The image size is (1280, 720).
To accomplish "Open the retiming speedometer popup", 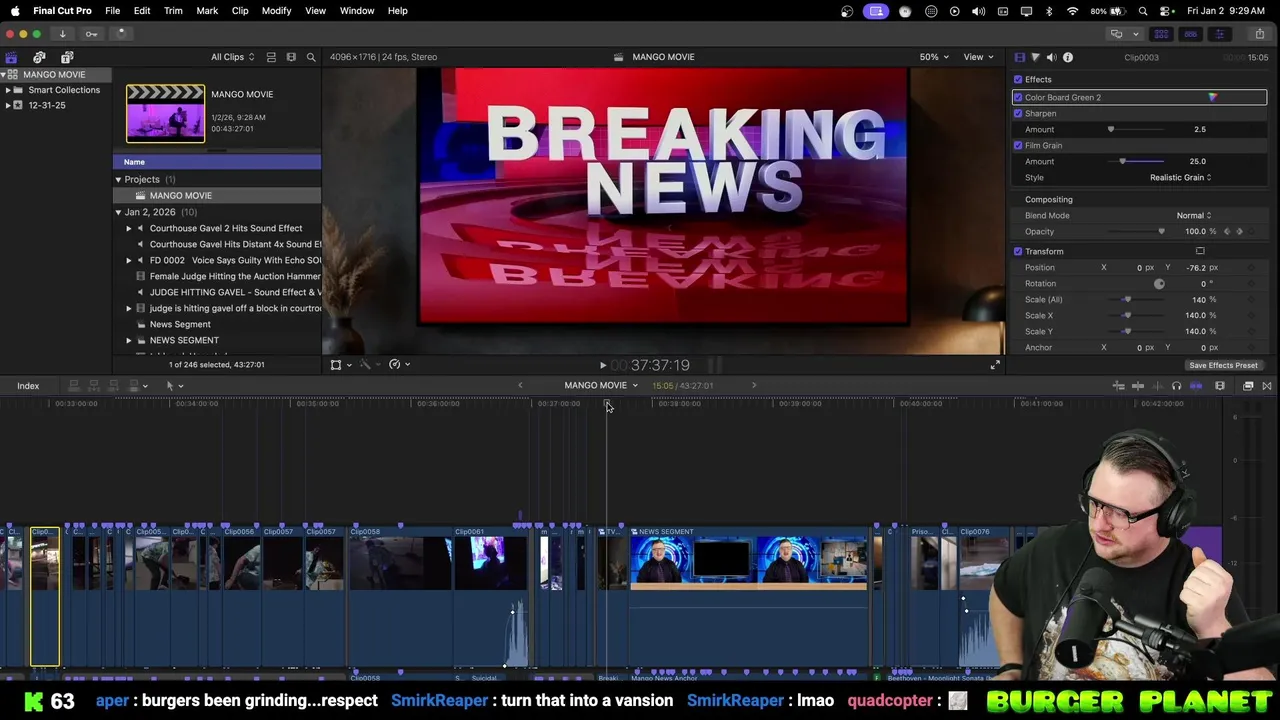I will pyautogui.click(x=399, y=365).
